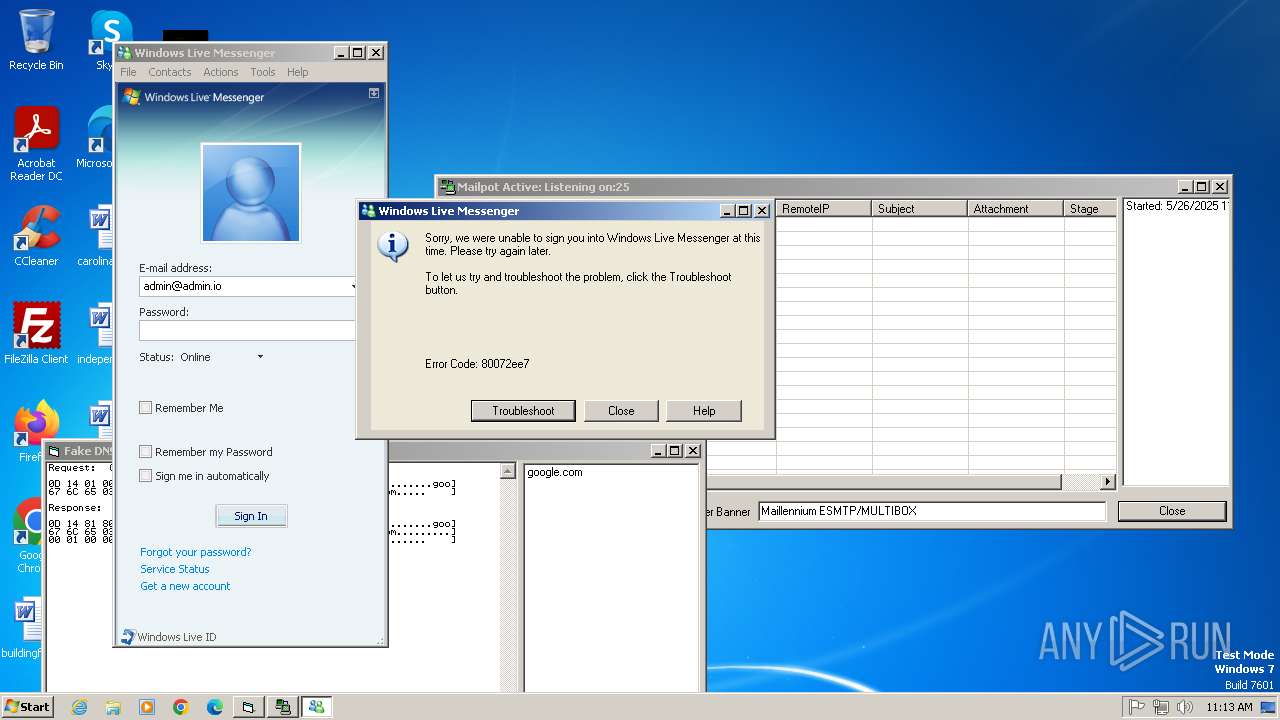Screen dimensions: 1280x720
Task: Click the Subject column header in Mailpot
Action: (x=920, y=209)
